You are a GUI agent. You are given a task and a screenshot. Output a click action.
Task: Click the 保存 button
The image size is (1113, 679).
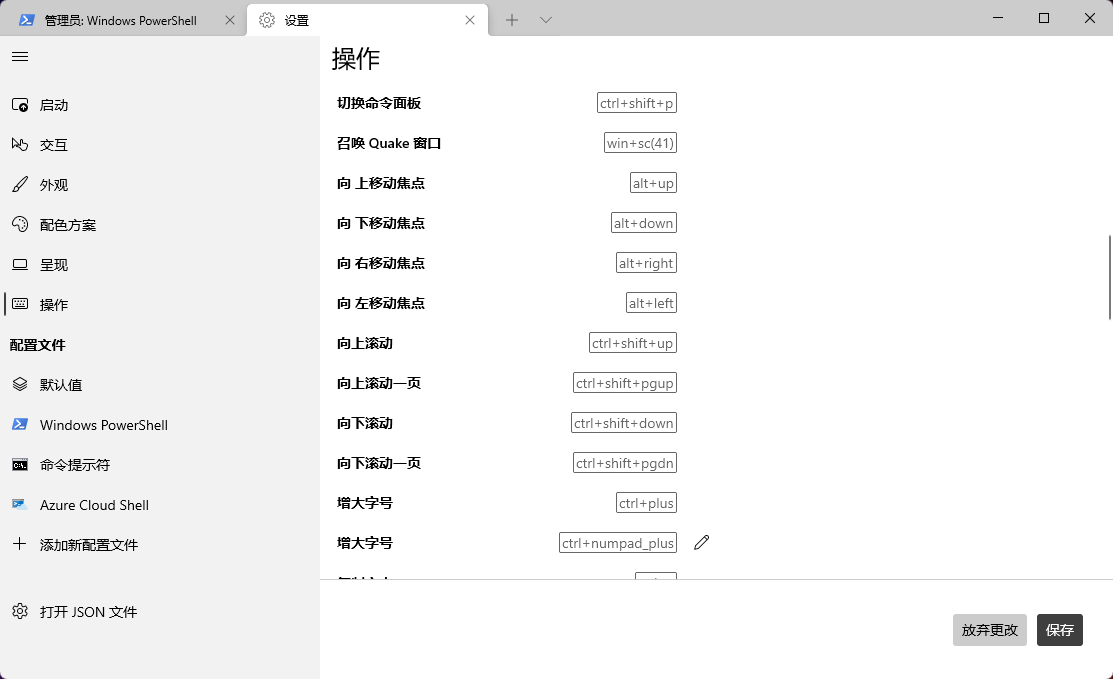tap(1059, 630)
